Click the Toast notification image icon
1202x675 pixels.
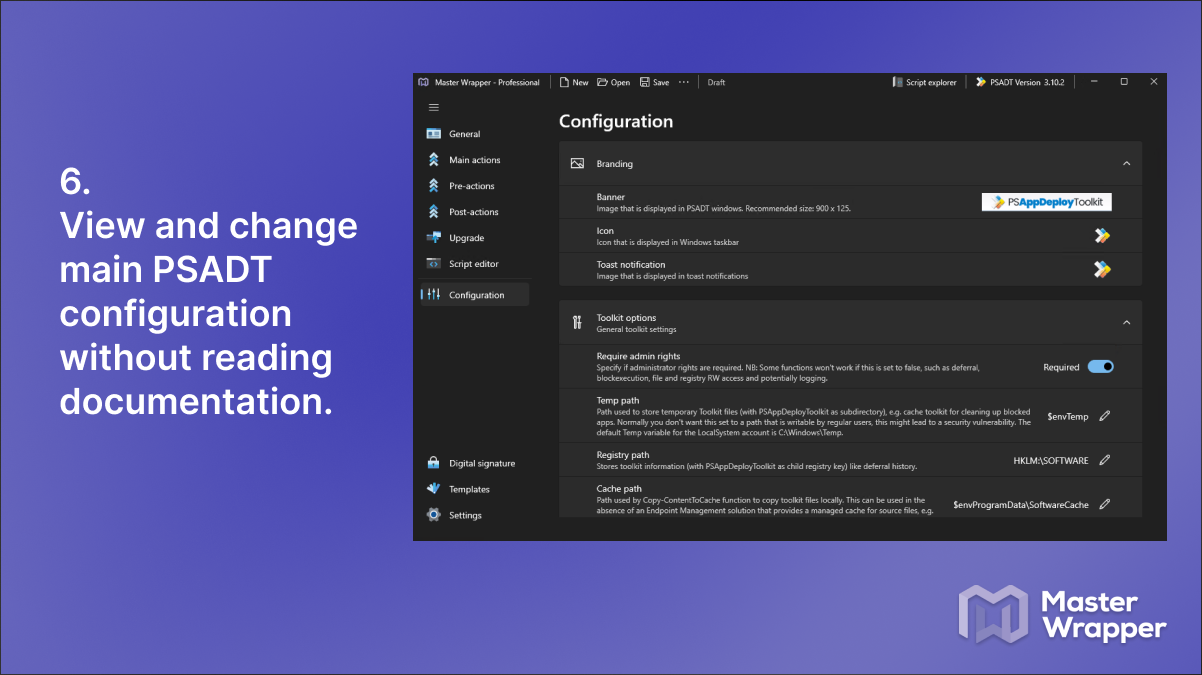(1101, 269)
